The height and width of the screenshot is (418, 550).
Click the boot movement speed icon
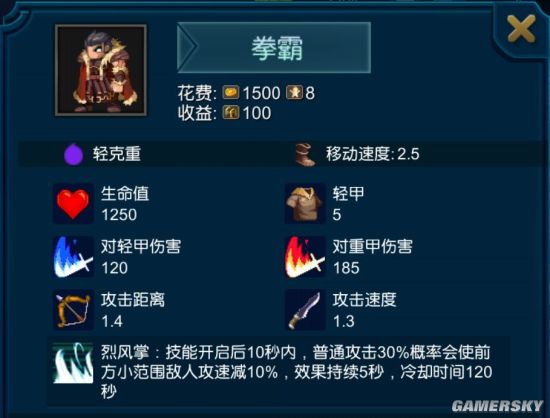tap(304, 154)
